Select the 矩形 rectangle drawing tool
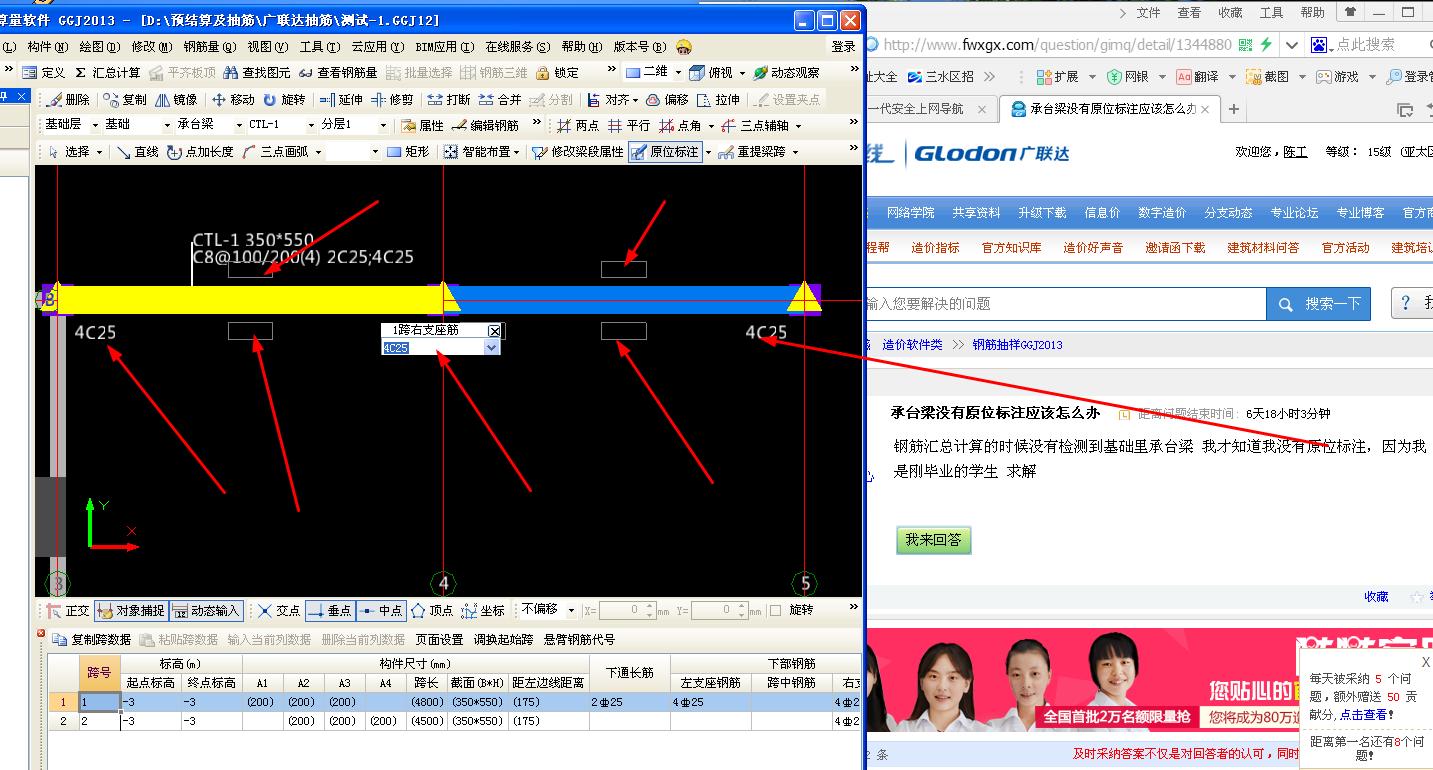This screenshot has width=1433, height=770. coord(408,152)
